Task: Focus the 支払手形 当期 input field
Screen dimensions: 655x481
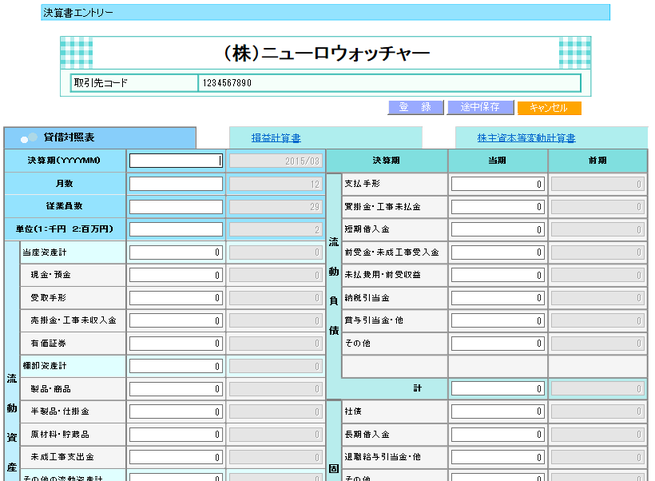Action: click(x=497, y=184)
